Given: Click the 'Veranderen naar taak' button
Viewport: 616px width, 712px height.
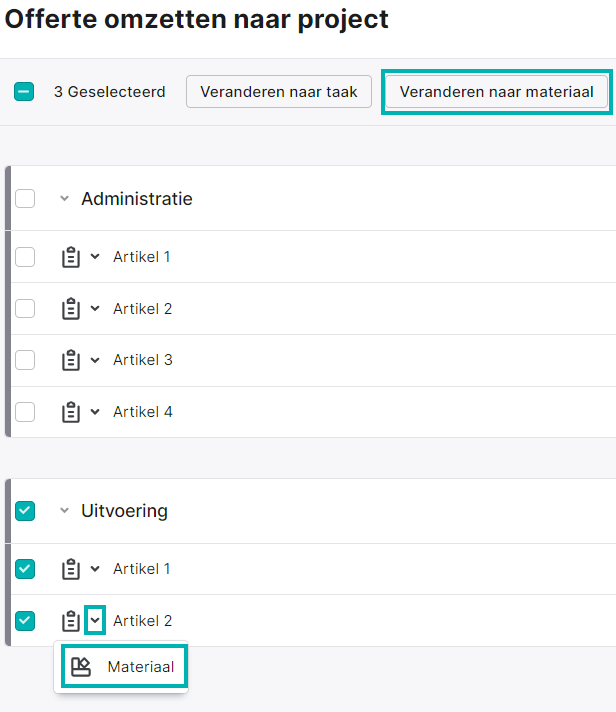Looking at the screenshot, I should coord(279,92).
